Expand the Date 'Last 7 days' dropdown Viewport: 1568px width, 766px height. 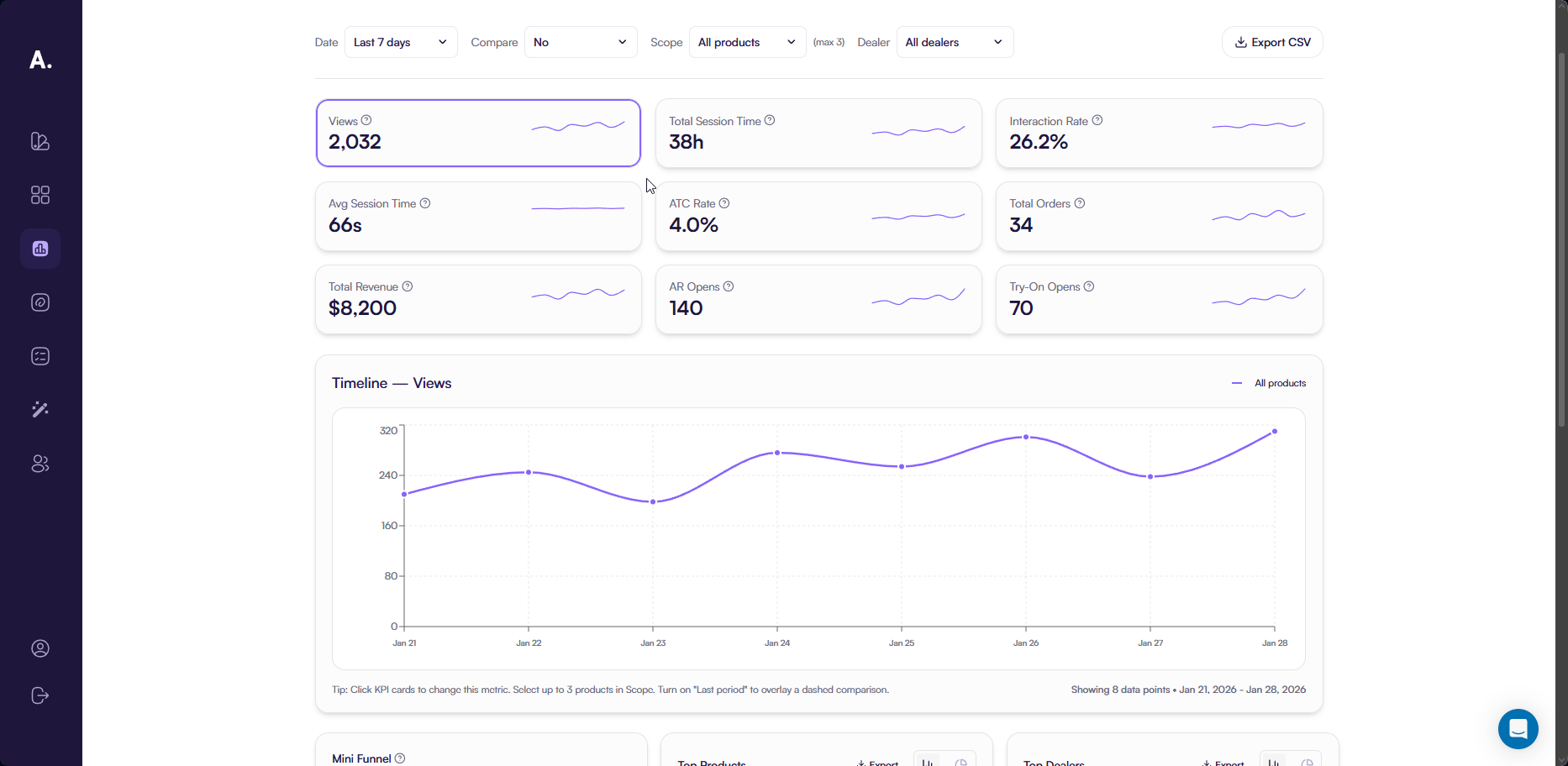(401, 42)
